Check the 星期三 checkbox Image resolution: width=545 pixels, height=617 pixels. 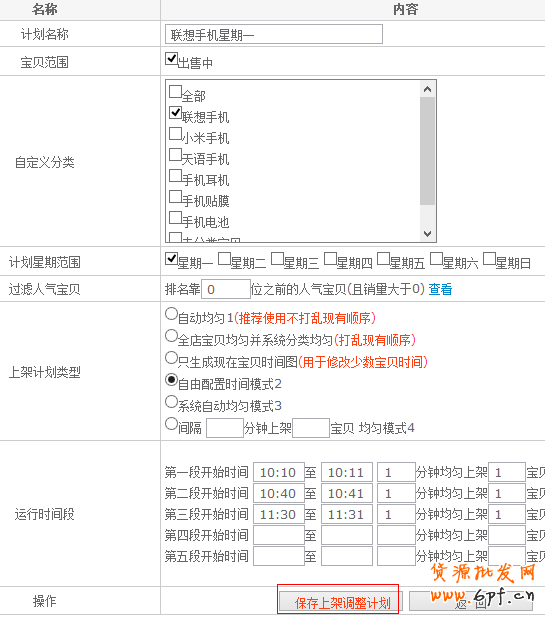coord(277,259)
